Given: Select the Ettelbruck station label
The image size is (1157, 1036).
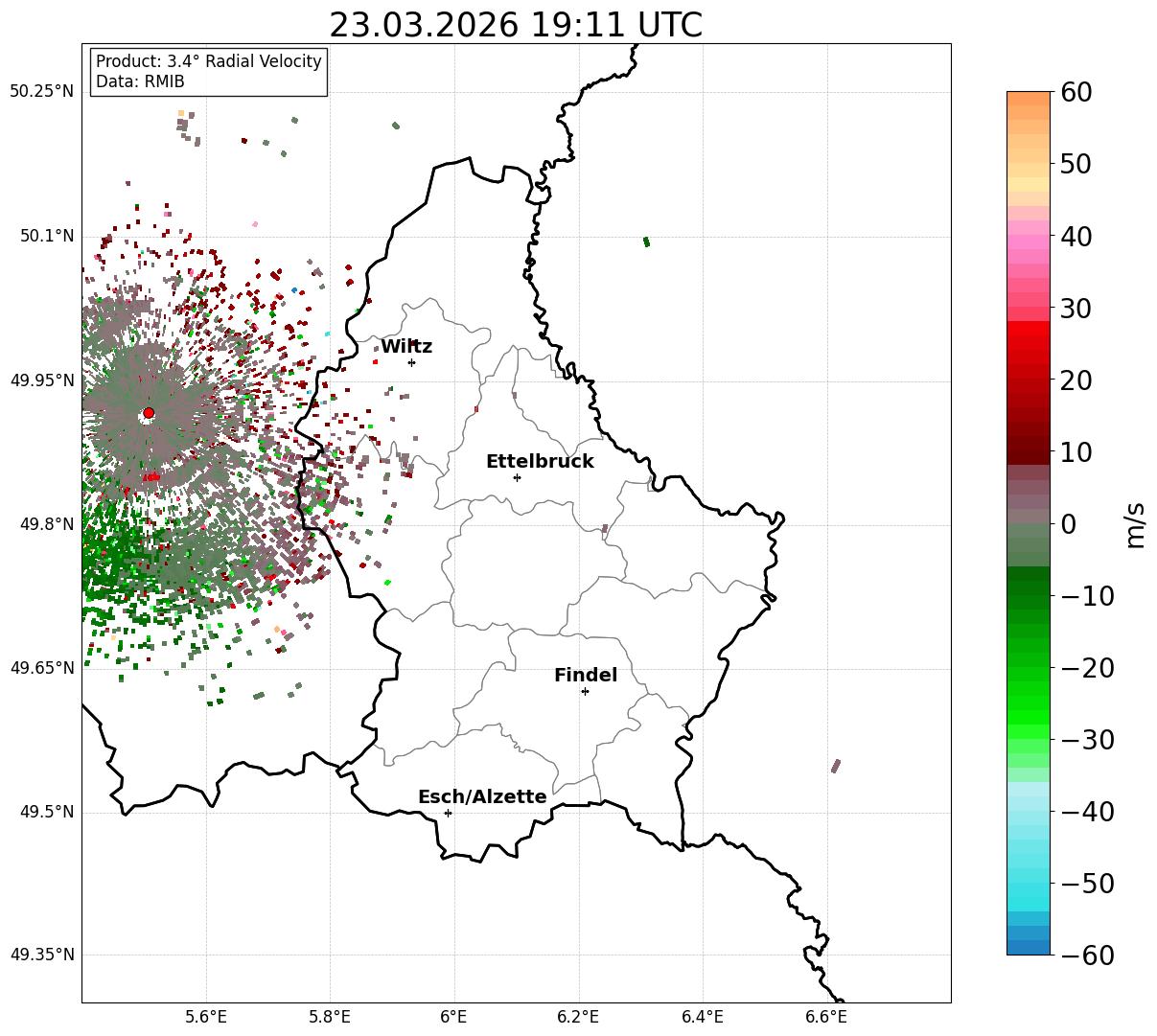Looking at the screenshot, I should [540, 461].
